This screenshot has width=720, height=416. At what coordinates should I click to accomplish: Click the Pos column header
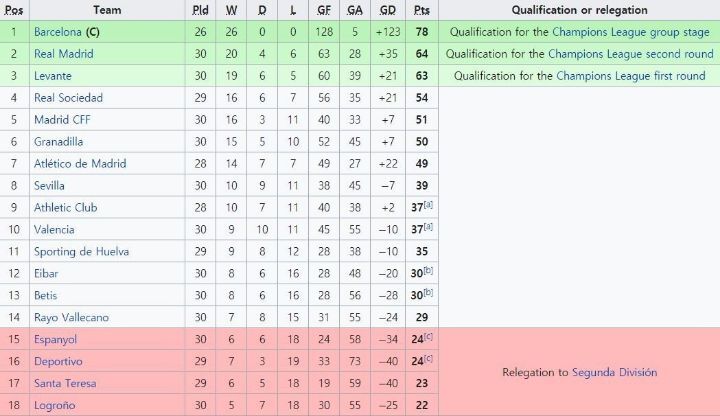pos(14,10)
